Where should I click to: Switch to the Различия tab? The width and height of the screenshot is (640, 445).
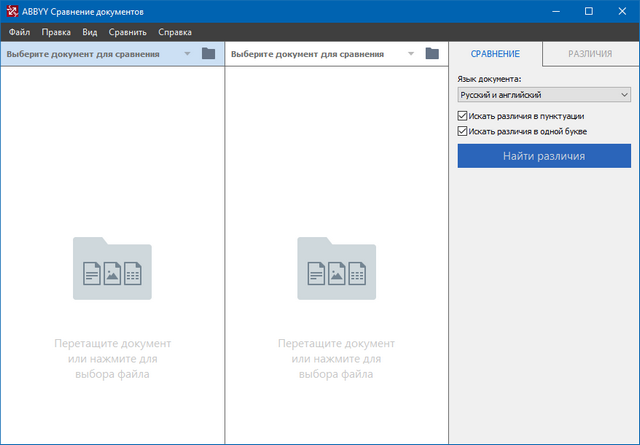tap(590, 53)
